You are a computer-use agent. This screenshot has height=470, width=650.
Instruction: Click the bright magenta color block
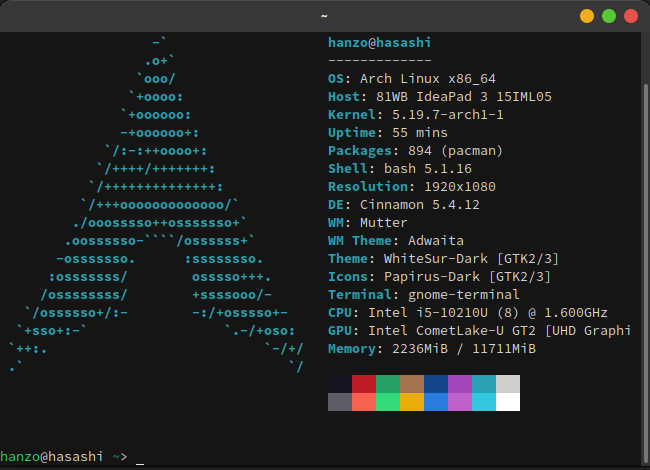[460, 402]
